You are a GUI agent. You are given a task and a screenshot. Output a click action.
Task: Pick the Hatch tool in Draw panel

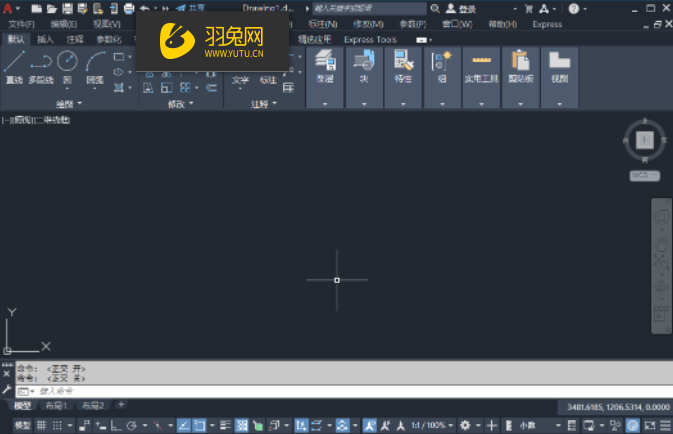point(118,88)
